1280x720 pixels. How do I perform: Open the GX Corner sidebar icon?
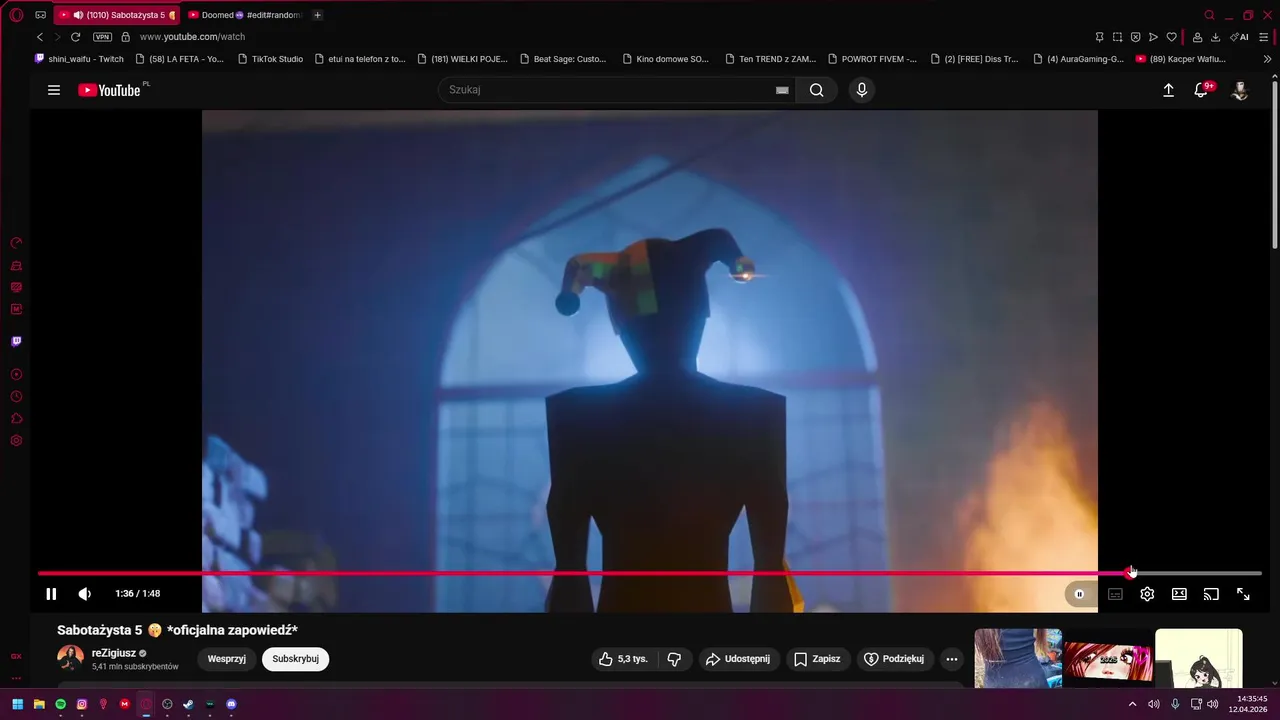(x=16, y=656)
